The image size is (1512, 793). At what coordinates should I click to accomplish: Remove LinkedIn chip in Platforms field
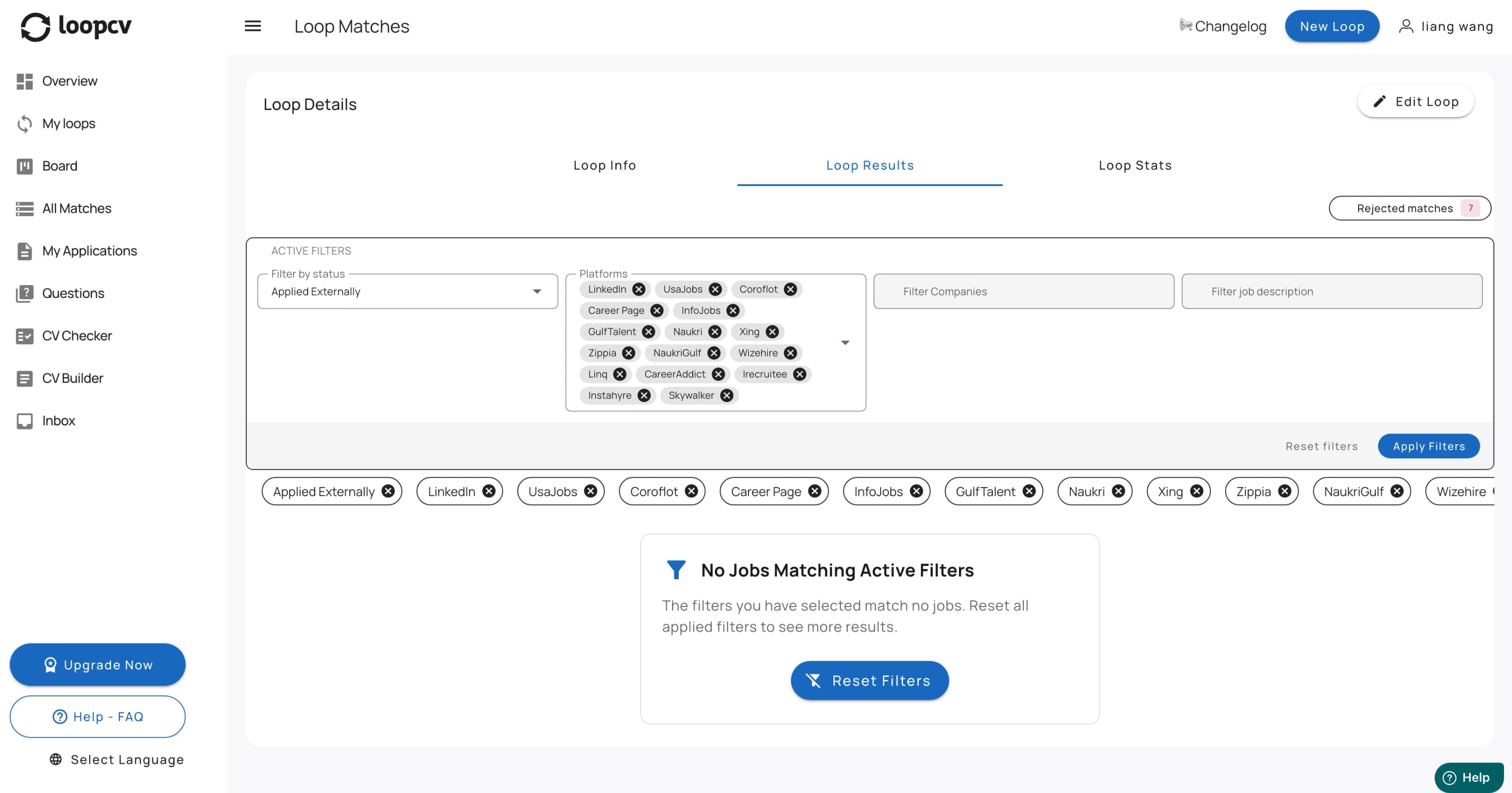click(x=639, y=289)
